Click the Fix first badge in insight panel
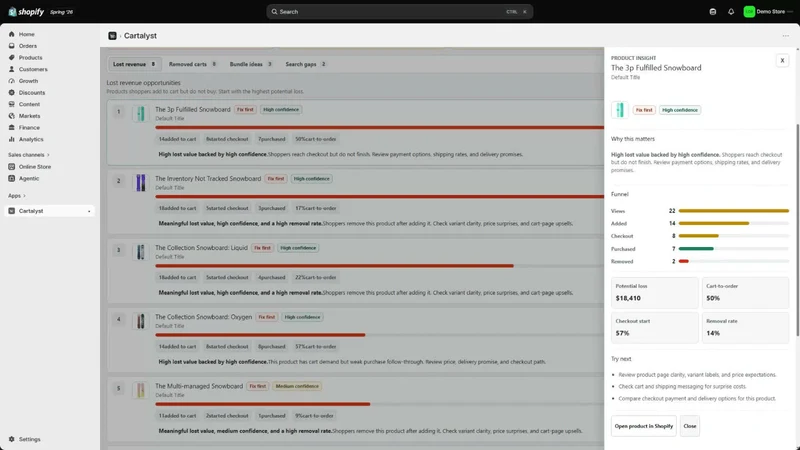Image resolution: width=800 pixels, height=450 pixels. pyautogui.click(x=644, y=110)
